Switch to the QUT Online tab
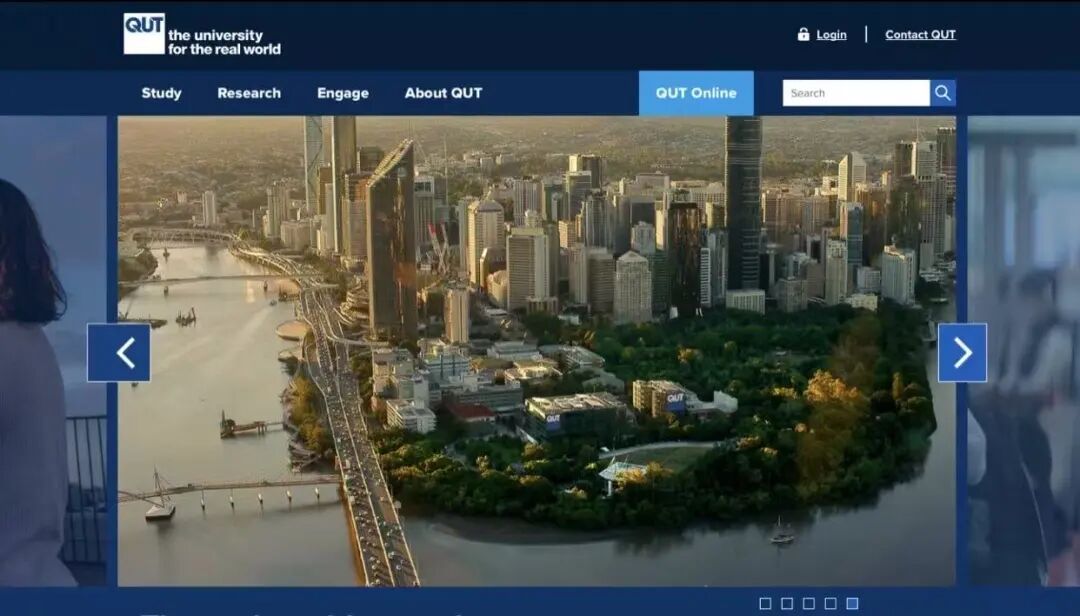The height and width of the screenshot is (616, 1080). tap(696, 93)
